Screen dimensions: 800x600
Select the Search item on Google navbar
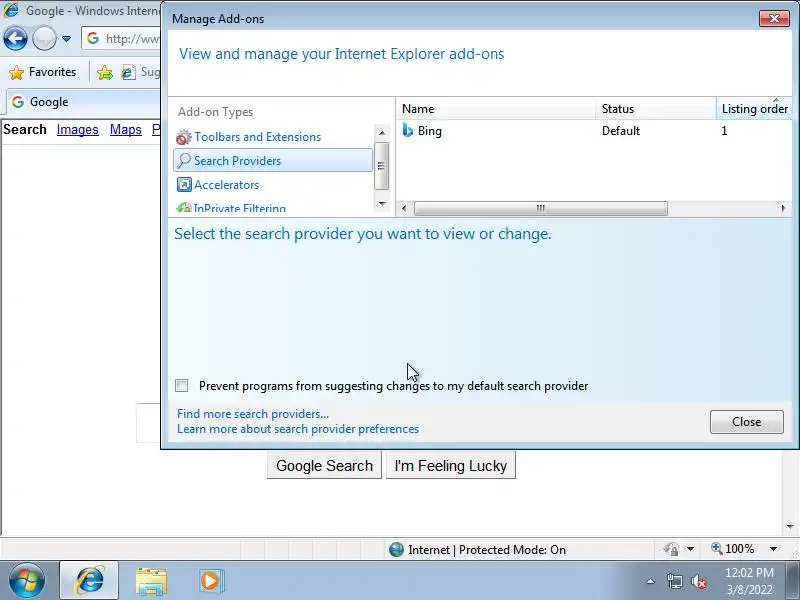[x=25, y=130]
